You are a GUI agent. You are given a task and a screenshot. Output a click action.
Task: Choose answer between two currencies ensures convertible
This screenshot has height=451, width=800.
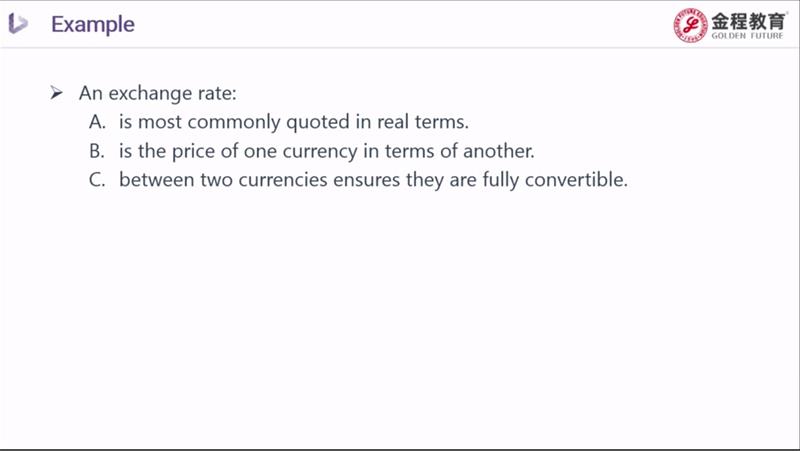click(372, 181)
